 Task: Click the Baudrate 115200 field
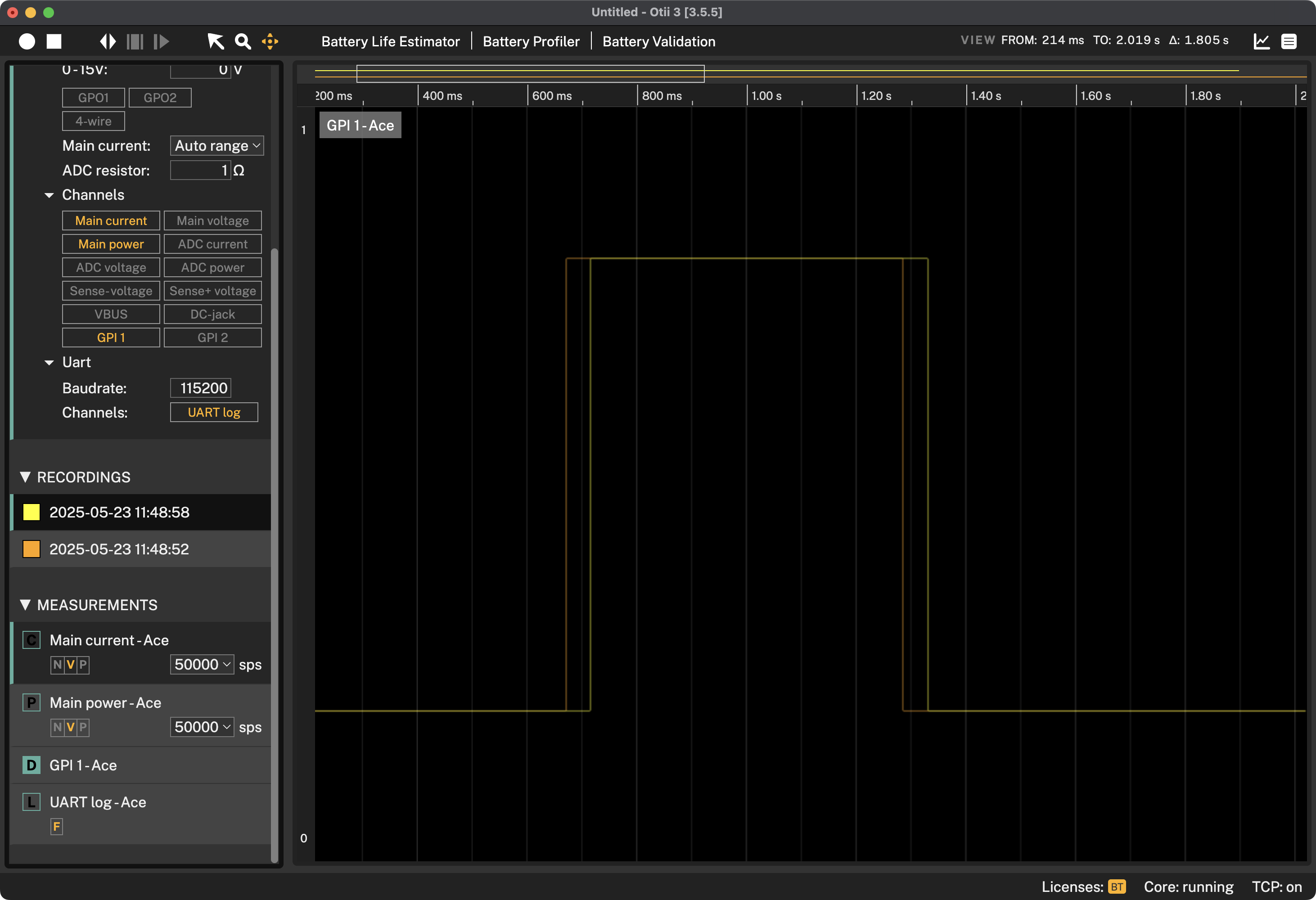(200, 388)
